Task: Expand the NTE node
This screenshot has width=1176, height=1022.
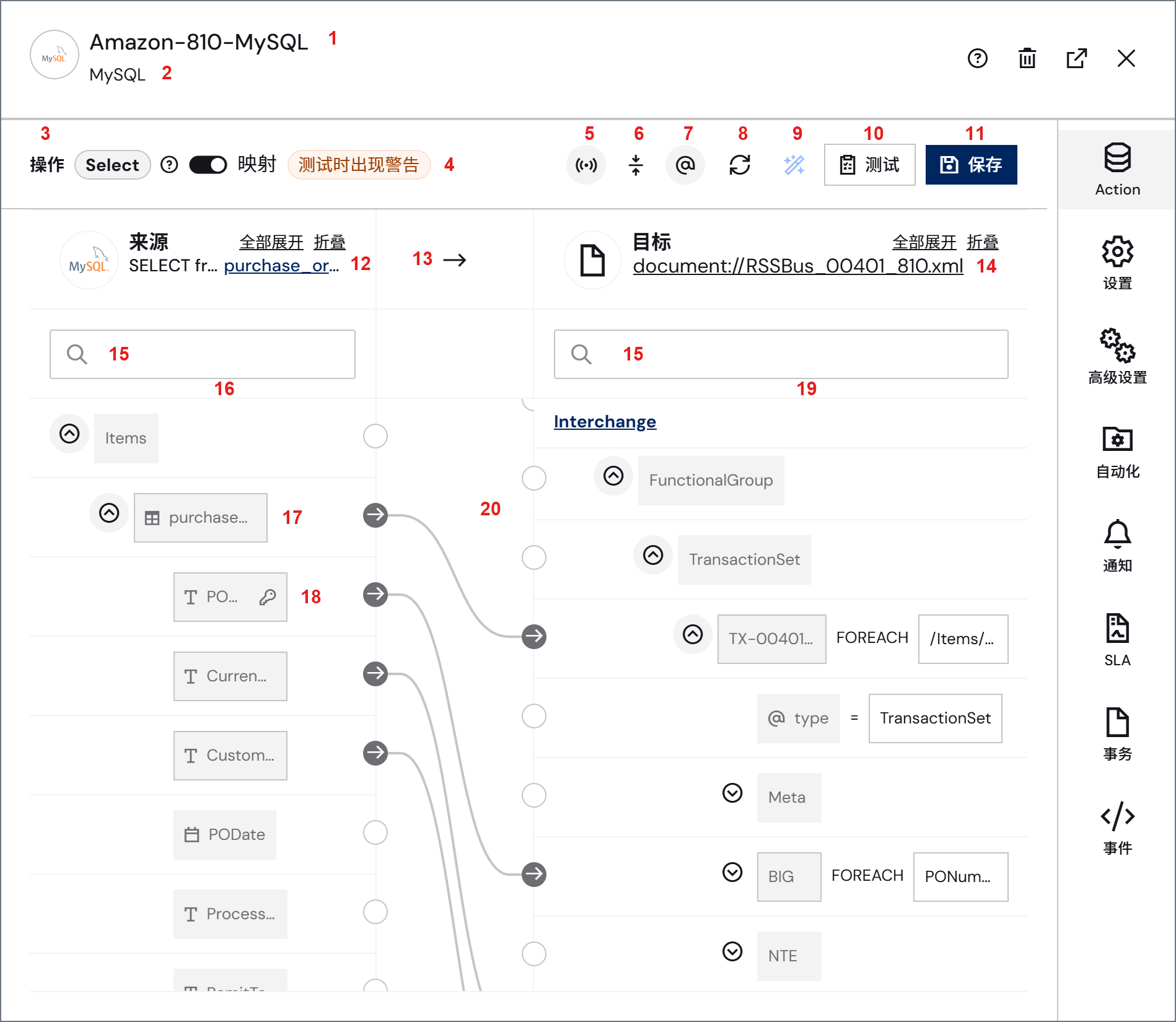Action: coord(732,951)
